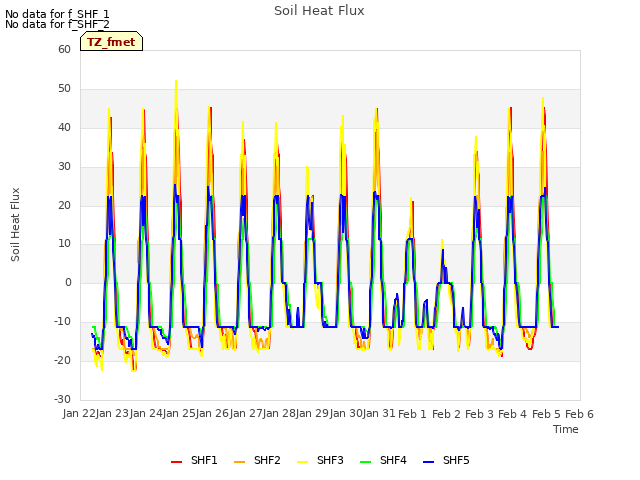640x480 pixels.
Task: Click the 50 y-axis tick label
Action: click(64, 89)
